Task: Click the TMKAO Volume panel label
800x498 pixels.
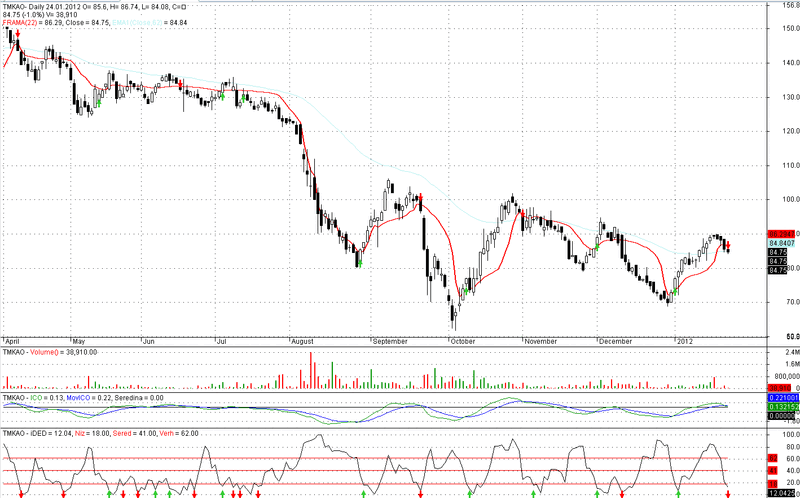Action: click(28, 353)
